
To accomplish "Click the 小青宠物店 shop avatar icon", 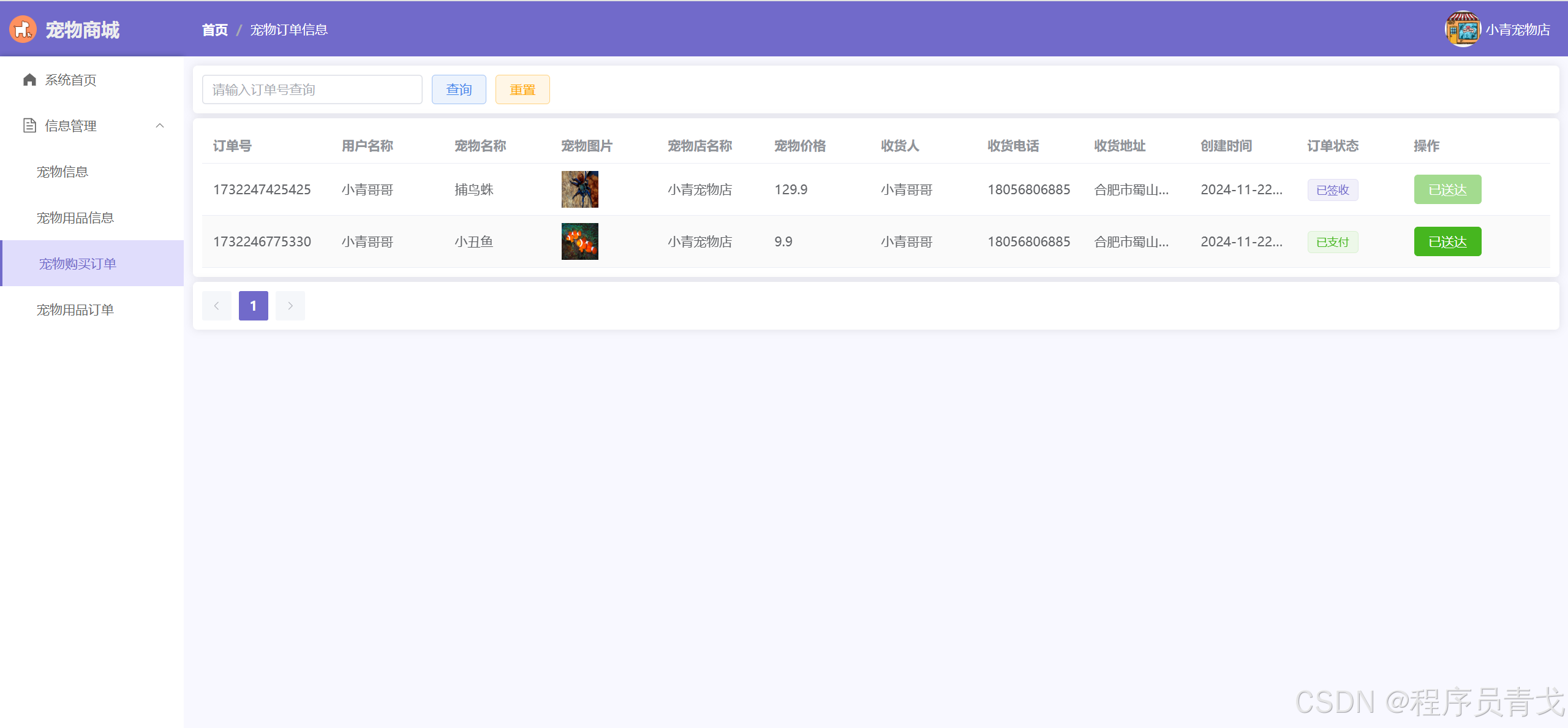I will (1463, 29).
